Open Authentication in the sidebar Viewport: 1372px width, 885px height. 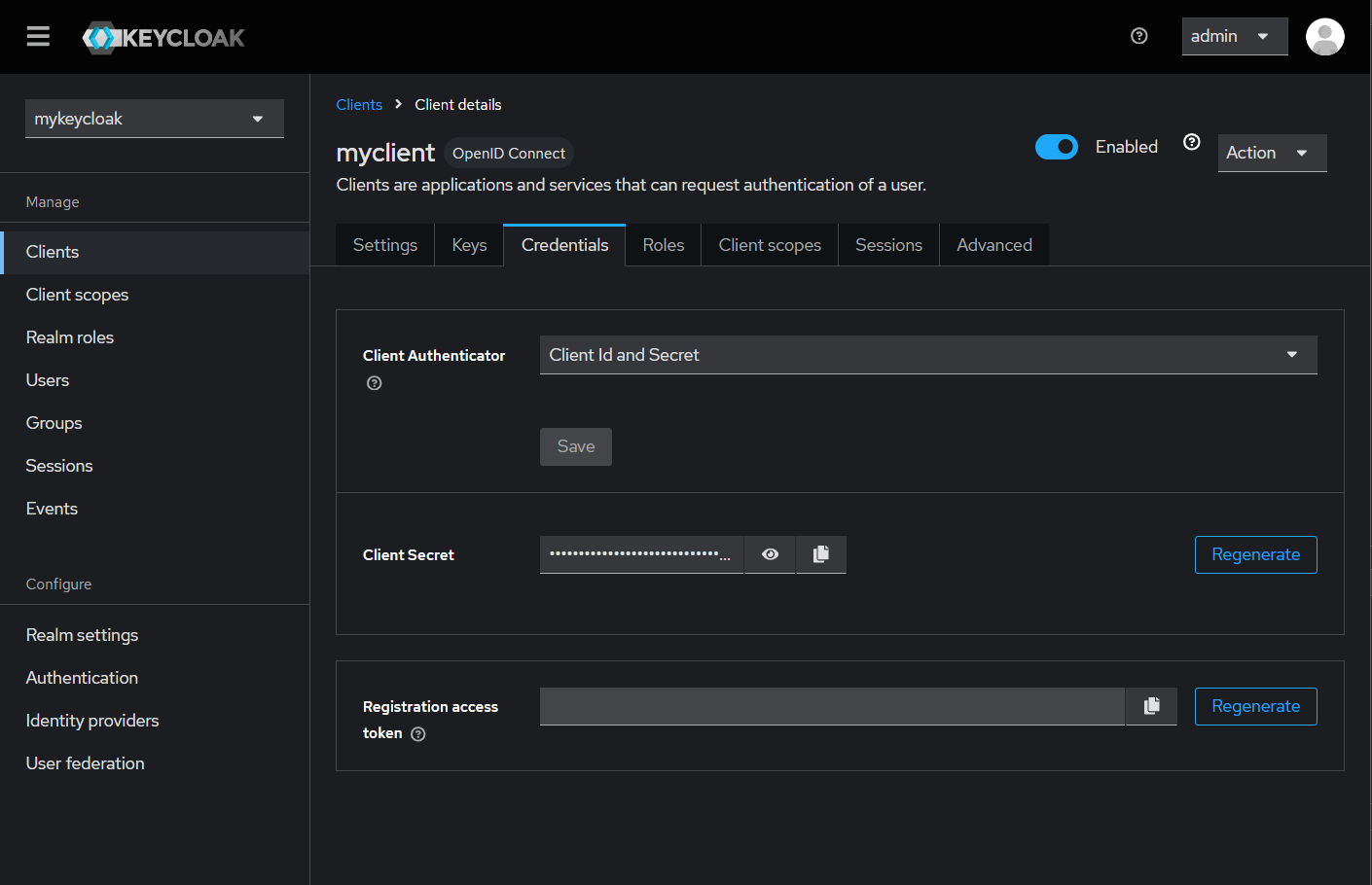[x=155, y=678]
